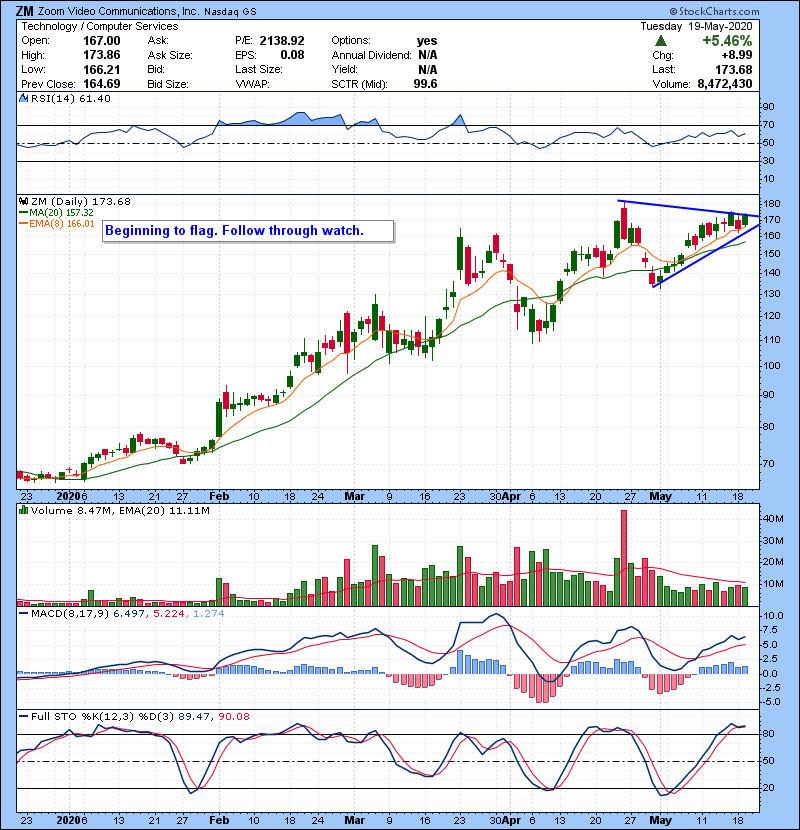Click the Volume value 8,472,430
800x830 pixels.
(725, 84)
